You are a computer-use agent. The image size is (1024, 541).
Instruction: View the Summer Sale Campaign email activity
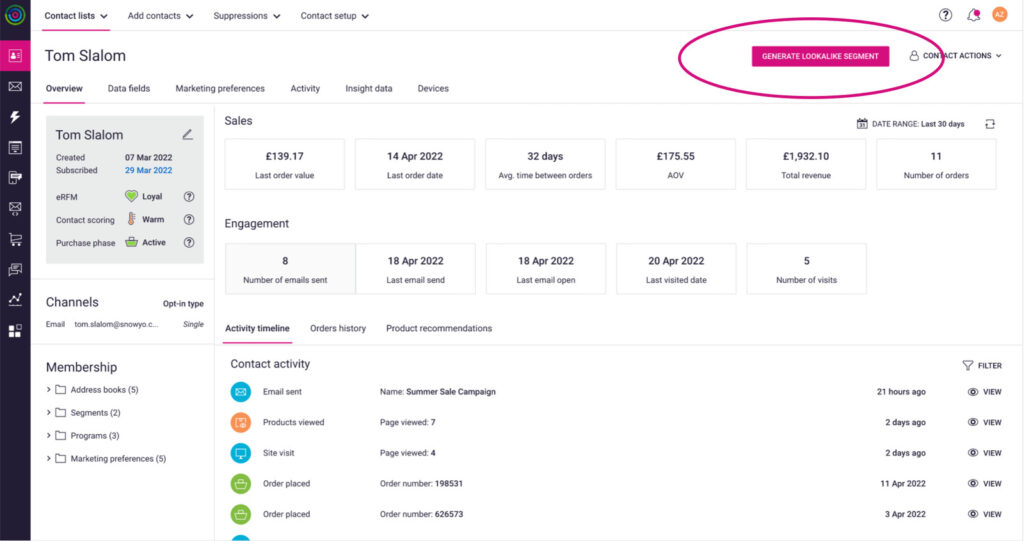(985, 392)
